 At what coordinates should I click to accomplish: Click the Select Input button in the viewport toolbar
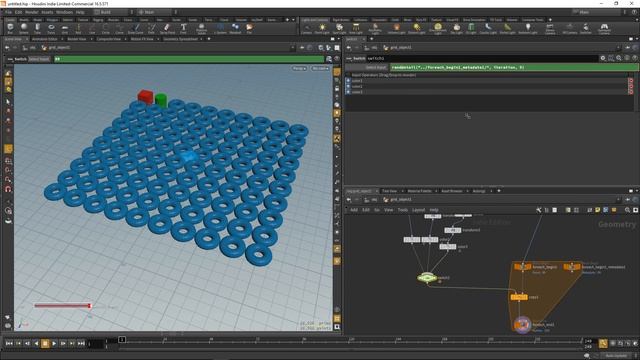tap(39, 59)
